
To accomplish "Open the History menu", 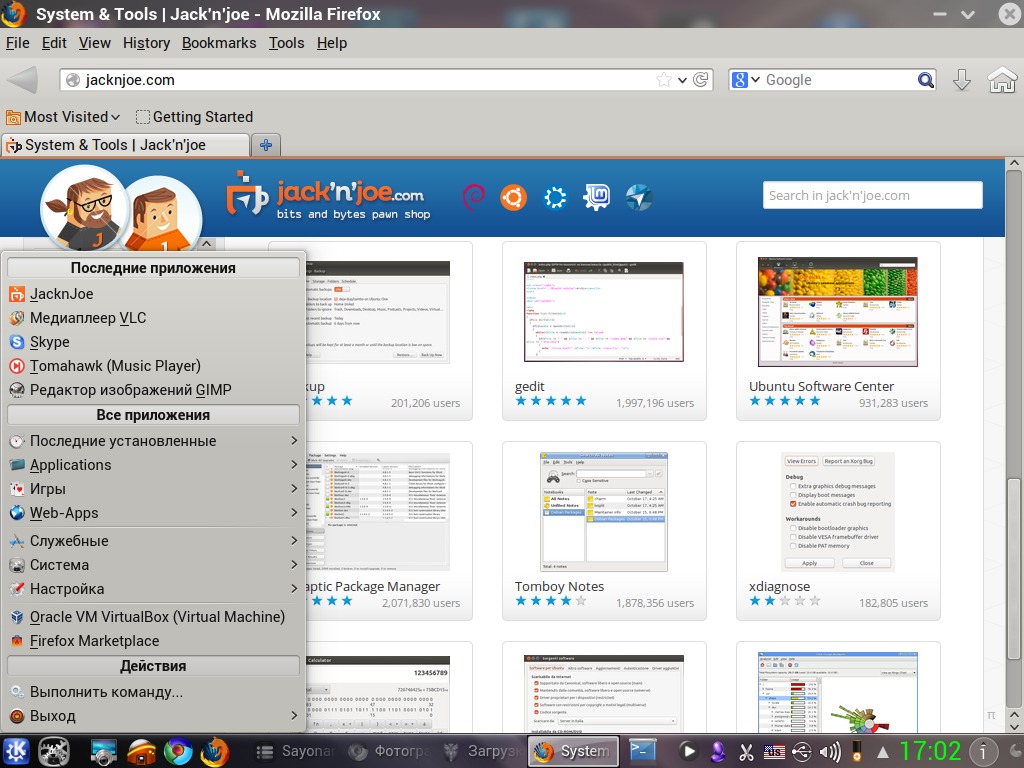I will tap(146, 43).
